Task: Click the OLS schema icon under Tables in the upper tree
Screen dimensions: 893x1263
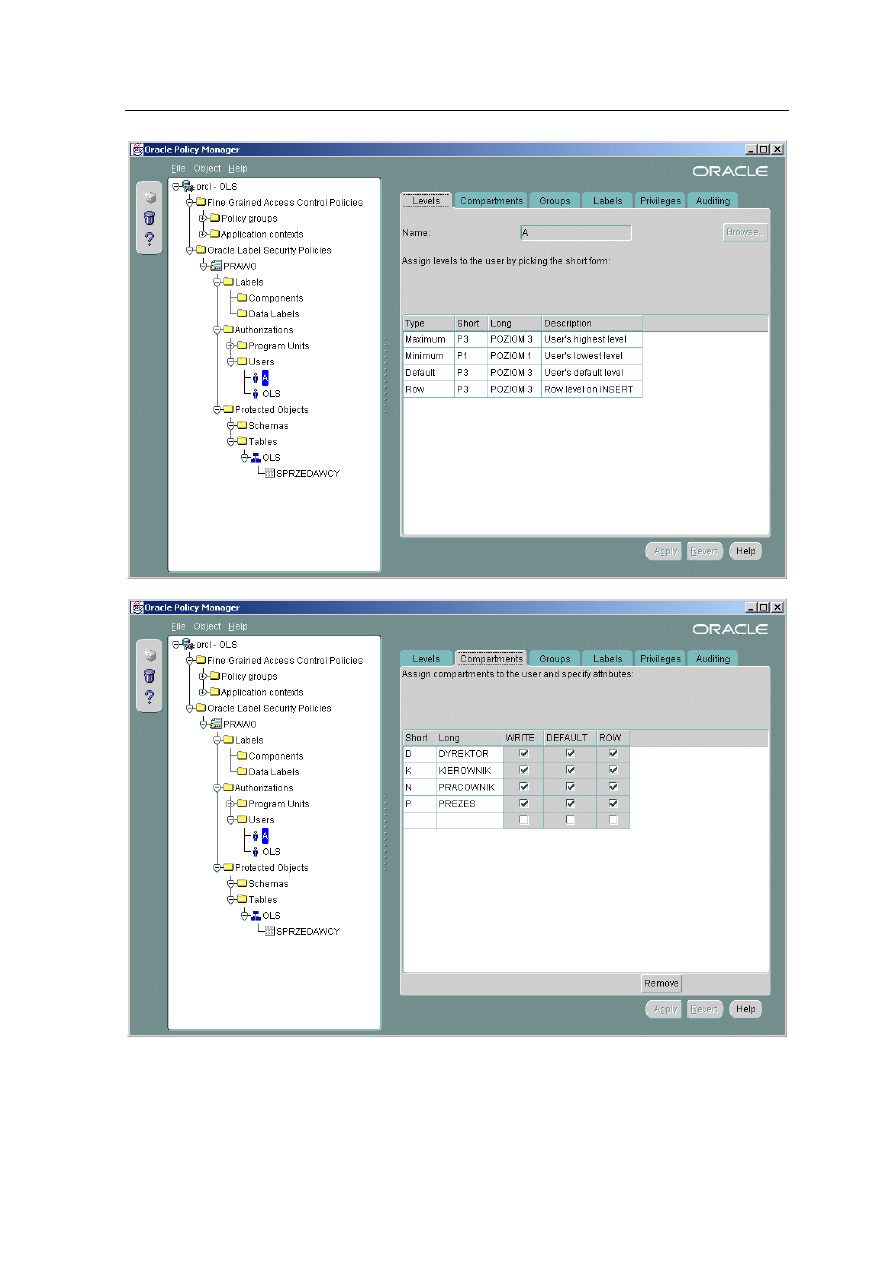Action: tap(254, 457)
